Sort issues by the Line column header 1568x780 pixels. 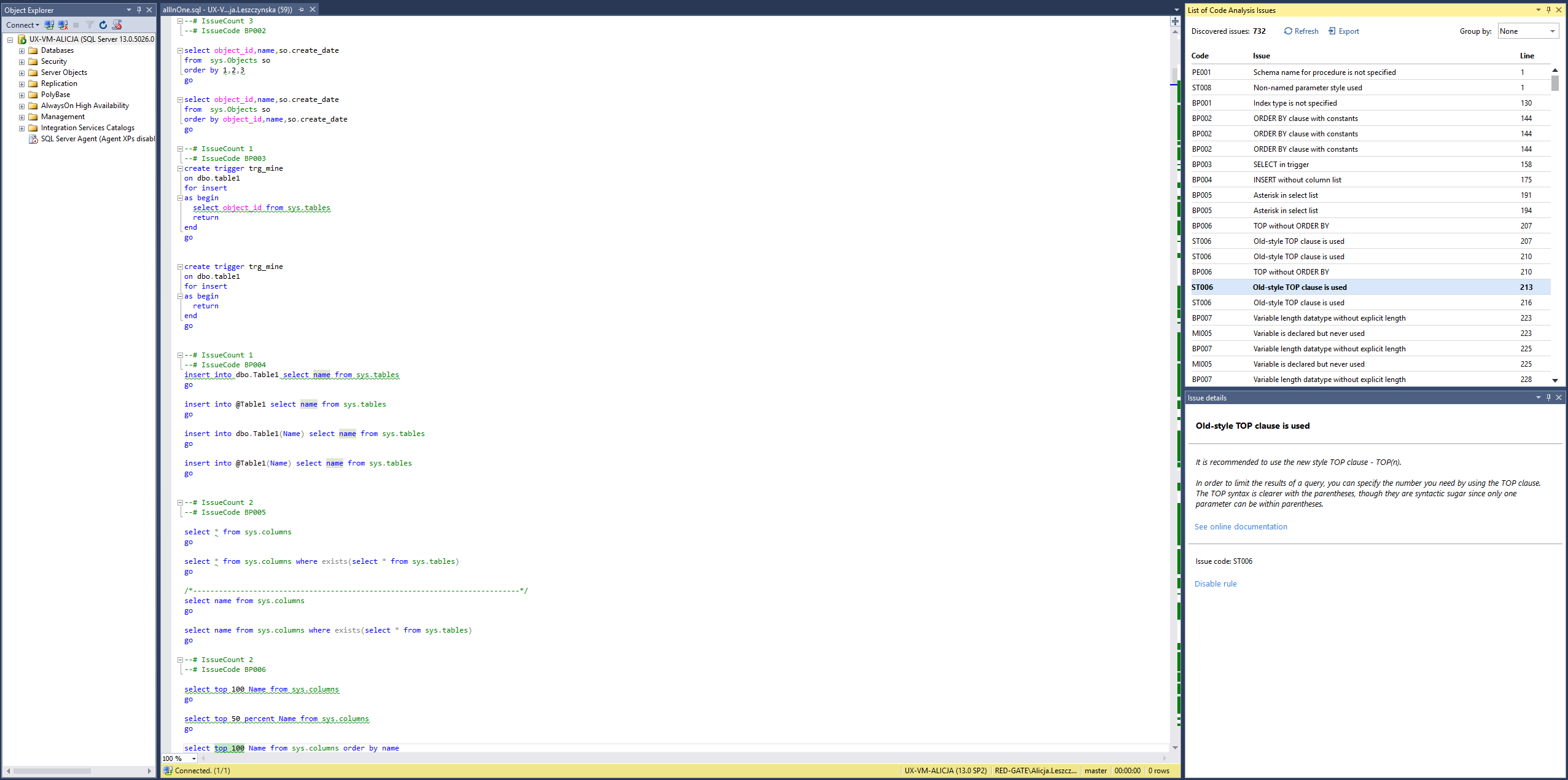tap(1527, 56)
